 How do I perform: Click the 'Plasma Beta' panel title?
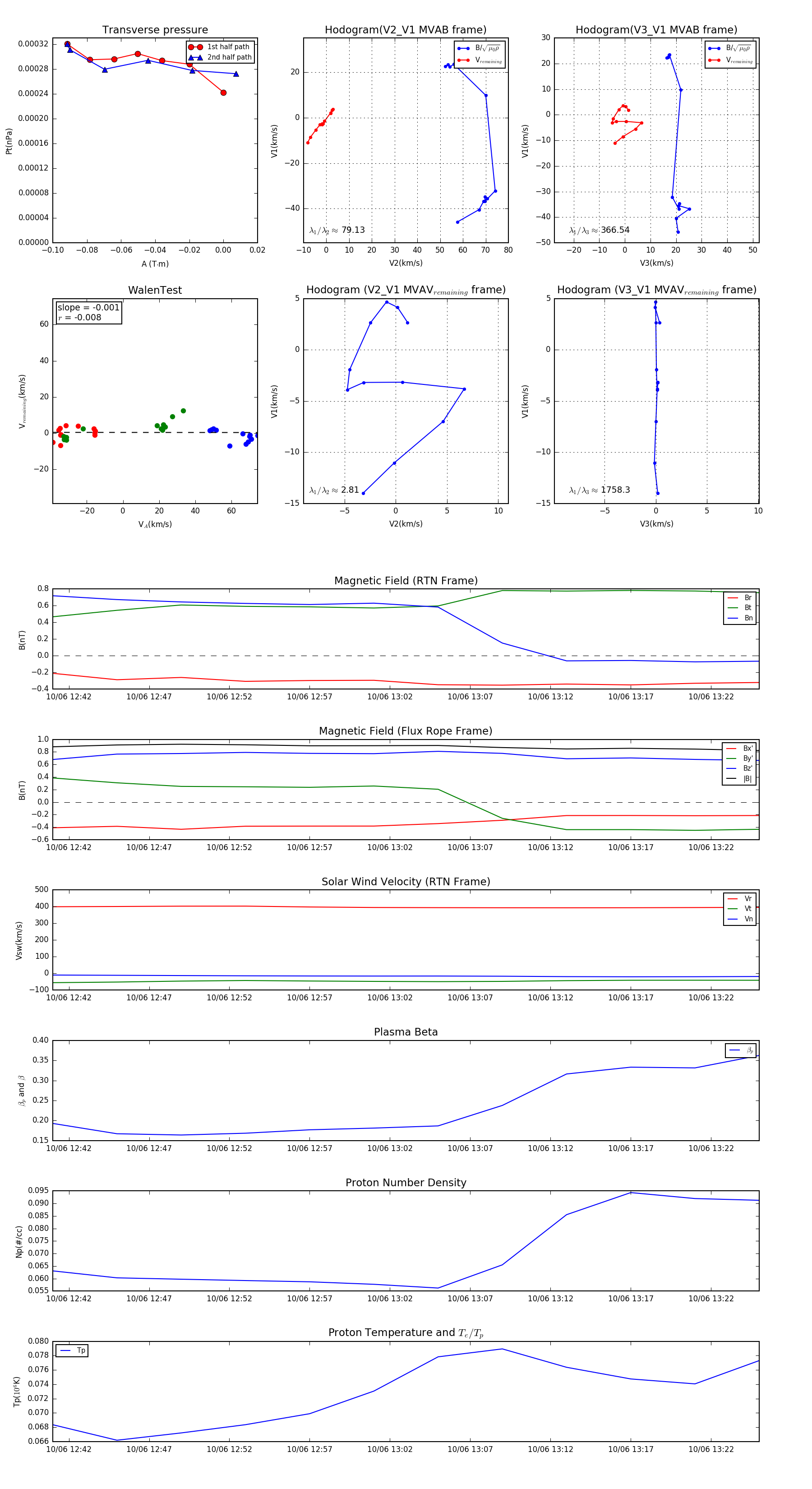(x=406, y=1032)
